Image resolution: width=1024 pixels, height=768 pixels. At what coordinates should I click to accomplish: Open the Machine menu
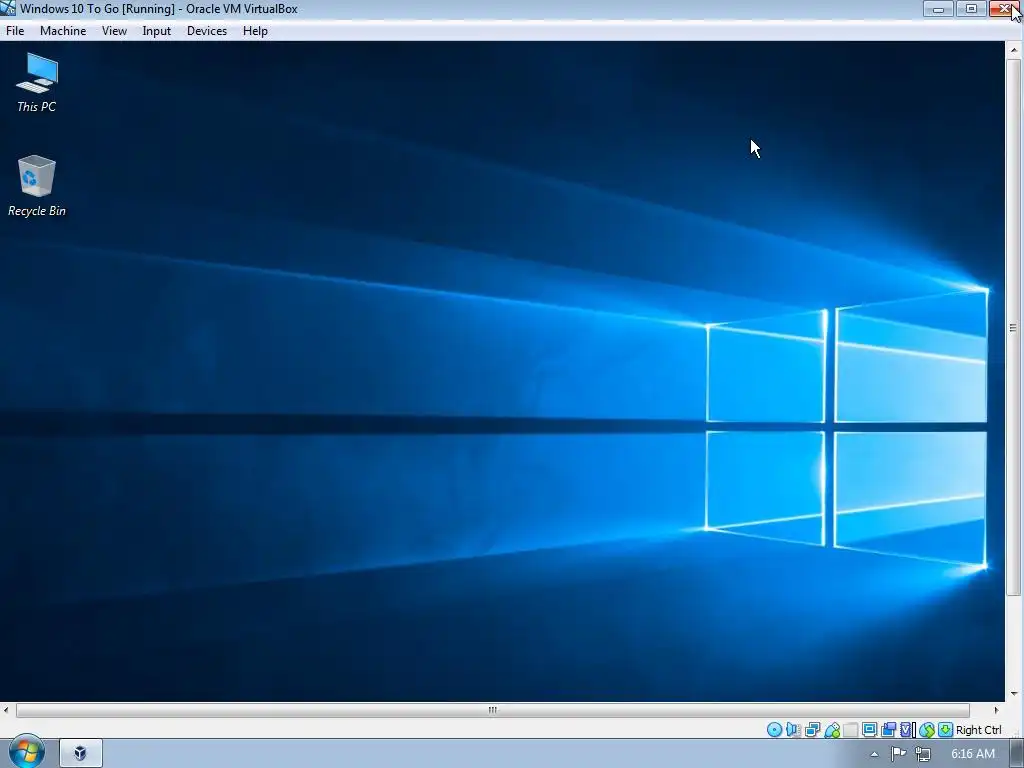(63, 31)
